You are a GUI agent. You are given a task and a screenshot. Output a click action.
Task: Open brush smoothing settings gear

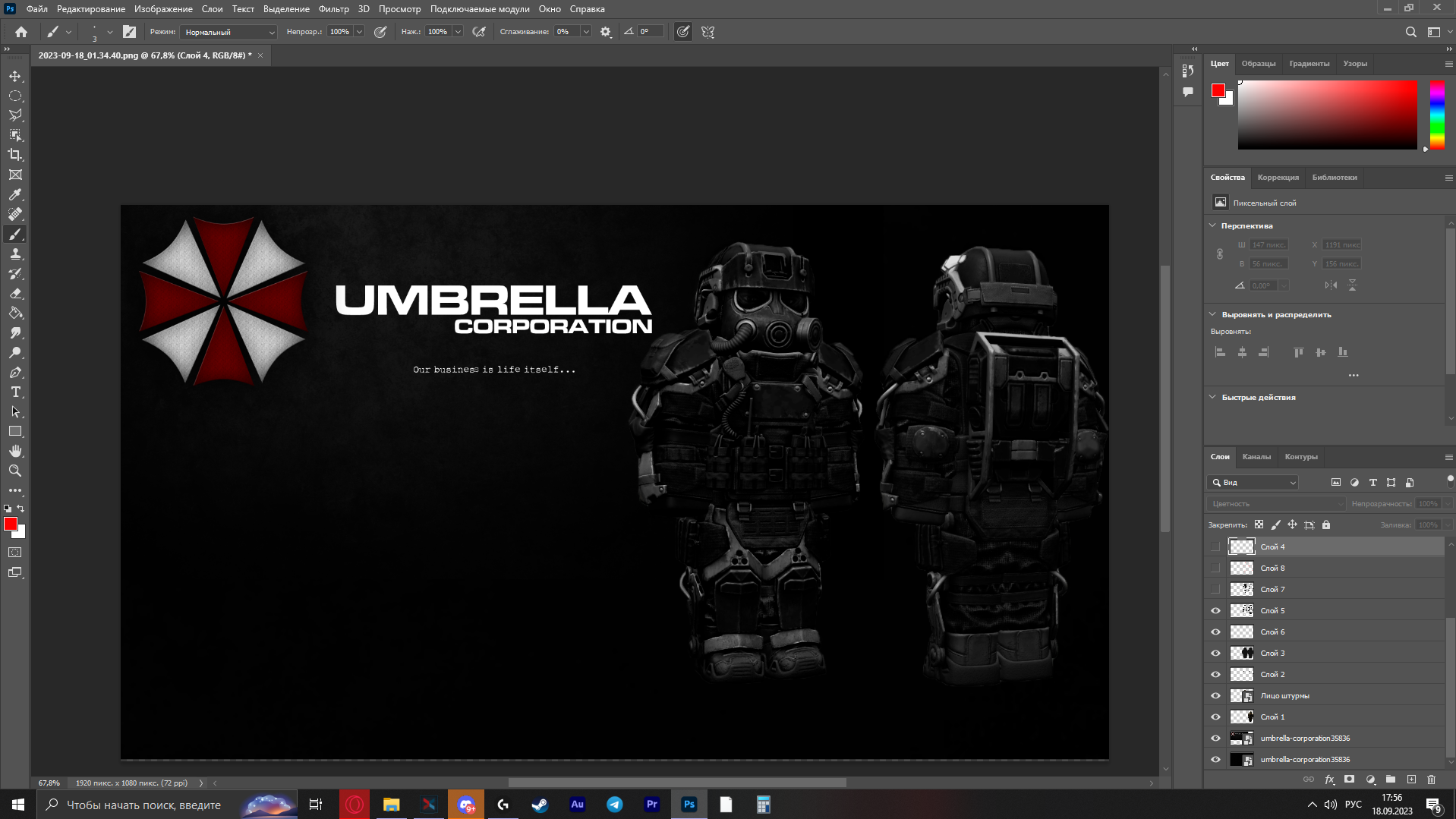coord(606,32)
